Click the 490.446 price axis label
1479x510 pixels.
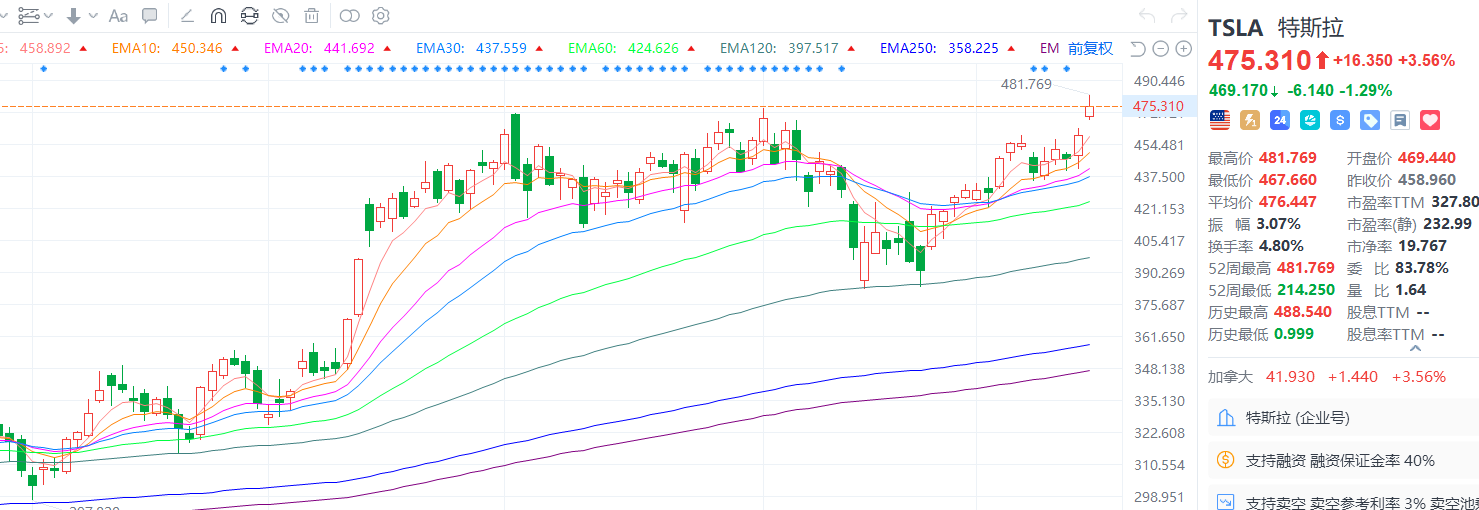coord(1159,81)
